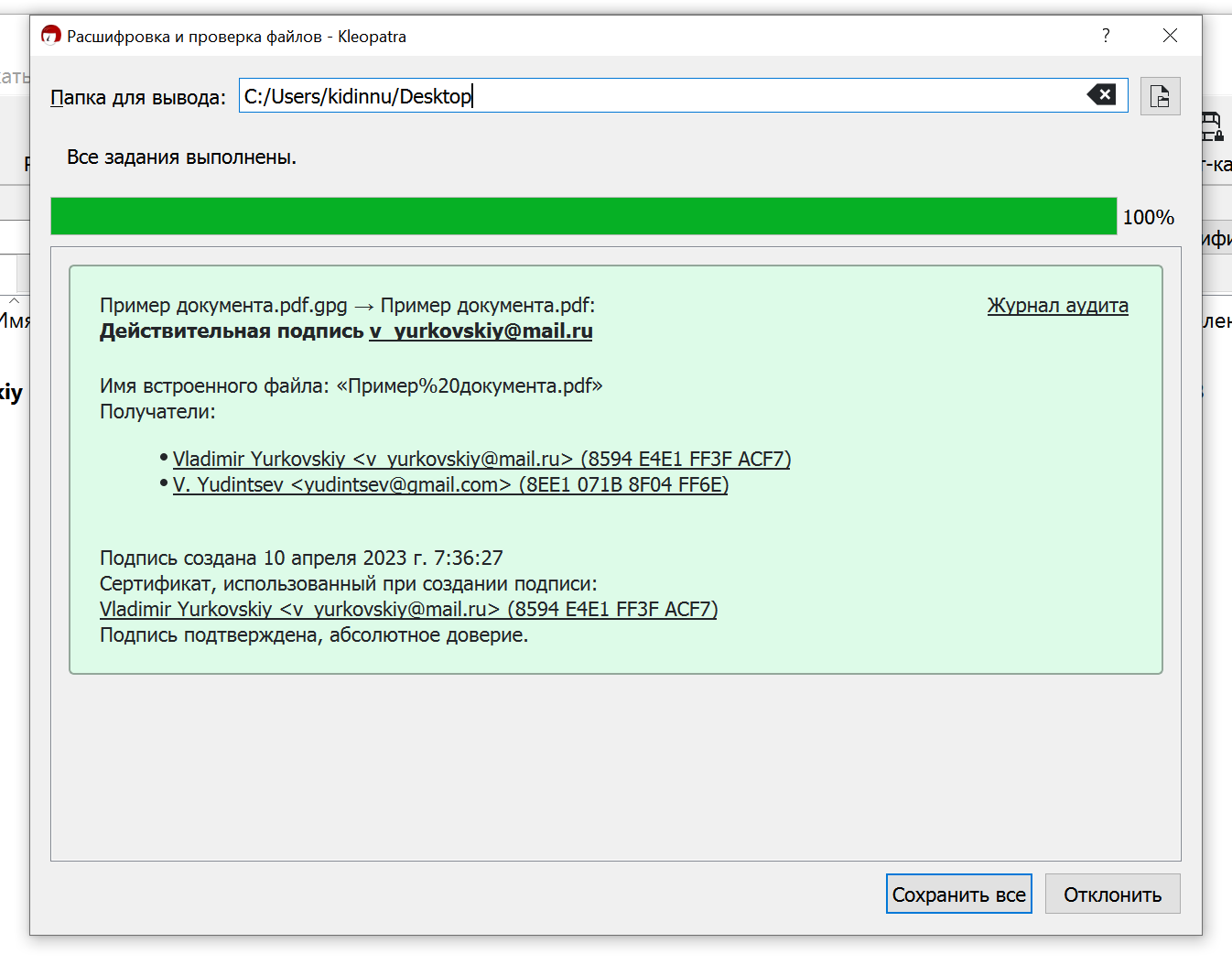
Task: Click the 100% progress percentage text
Action: (x=1149, y=217)
